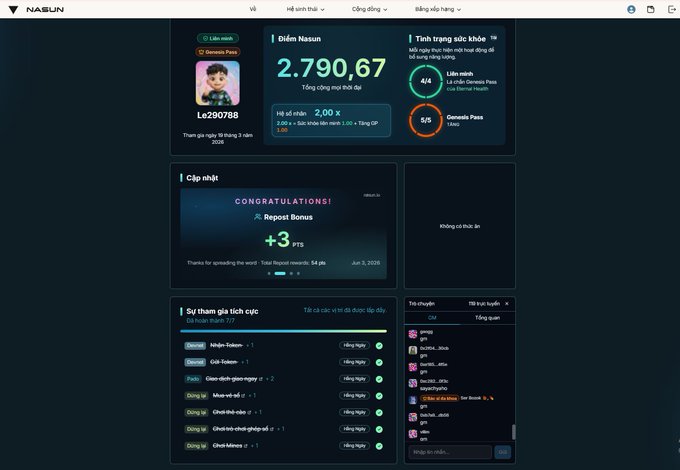The image size is (680, 470).
Task: Click the Repost Bonus people icon
Action: click(x=258, y=217)
